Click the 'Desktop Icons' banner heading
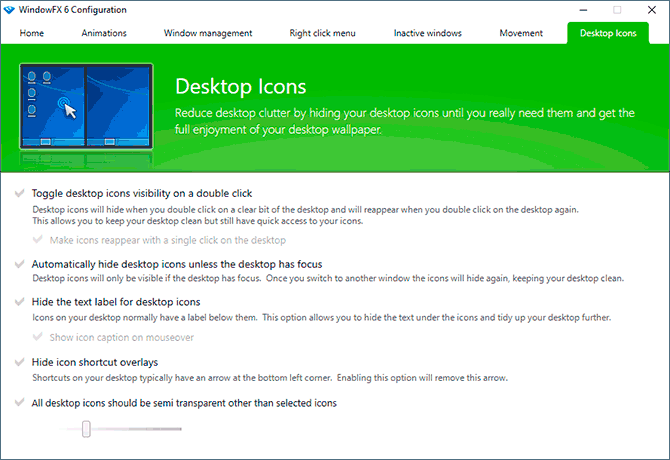This screenshot has height=460, width=670. 241,87
